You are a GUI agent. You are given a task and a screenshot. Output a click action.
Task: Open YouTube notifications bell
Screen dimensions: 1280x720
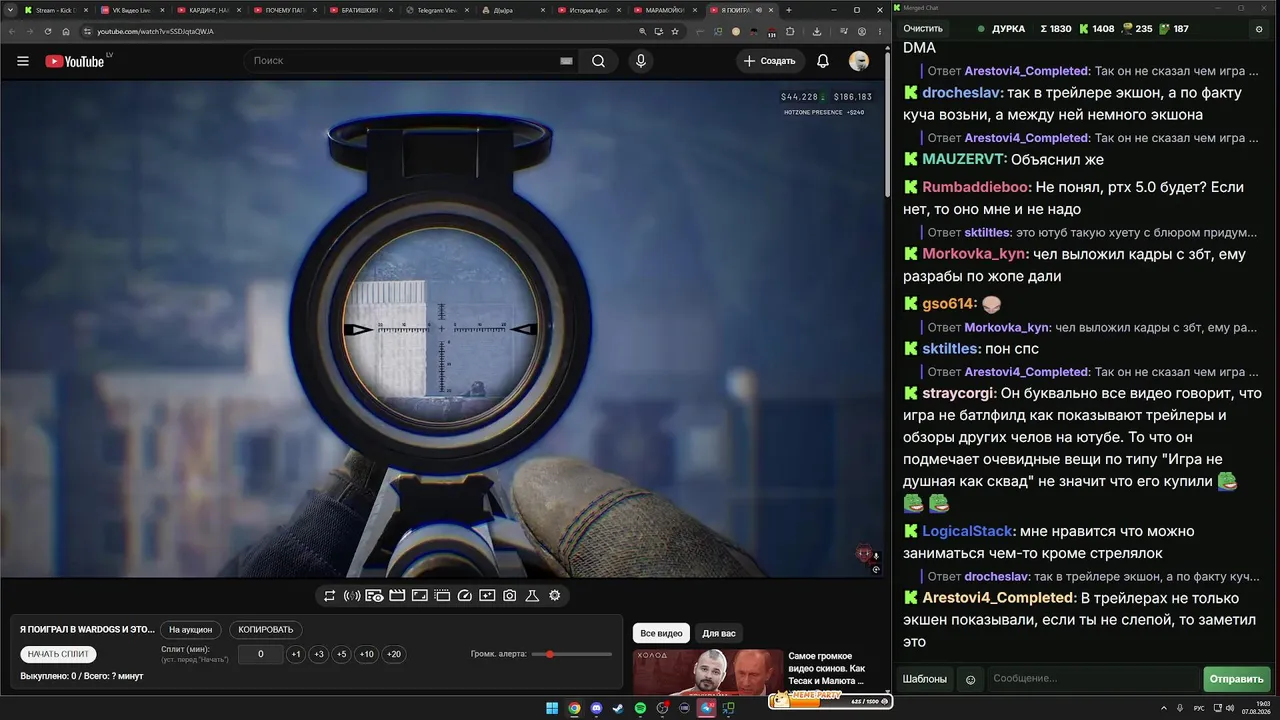pyautogui.click(x=823, y=61)
